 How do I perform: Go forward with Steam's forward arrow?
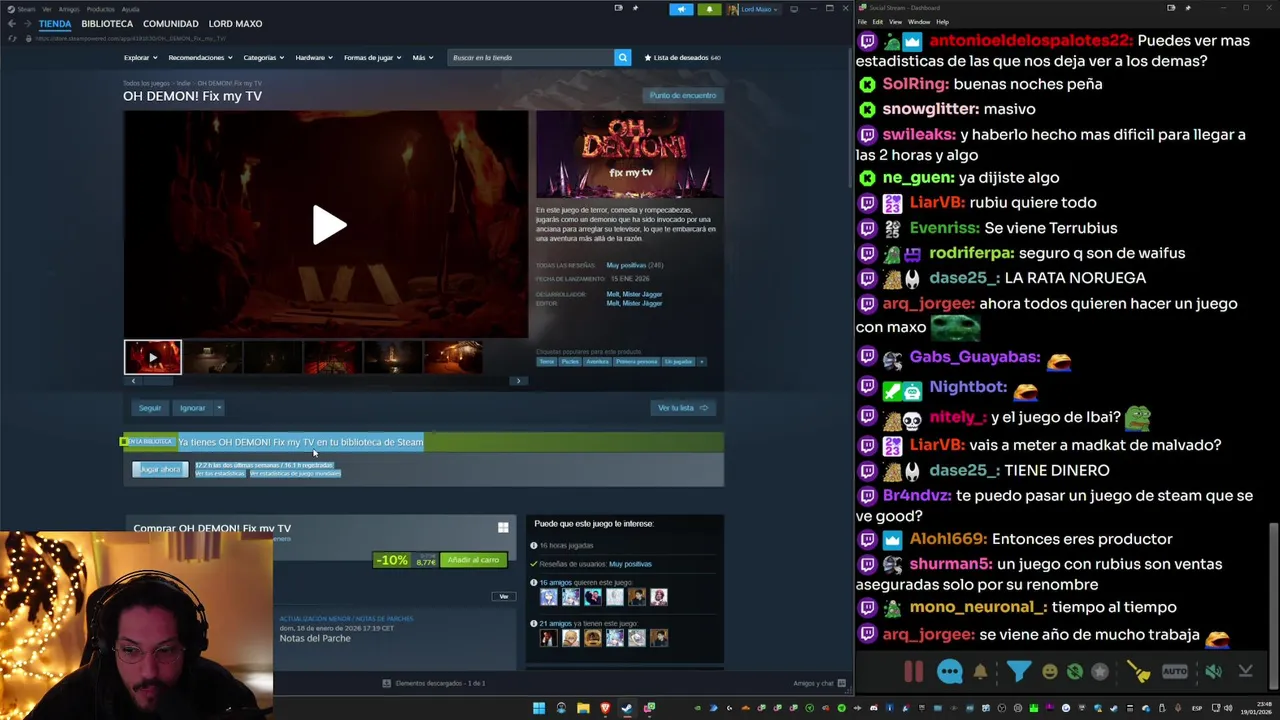[28, 24]
